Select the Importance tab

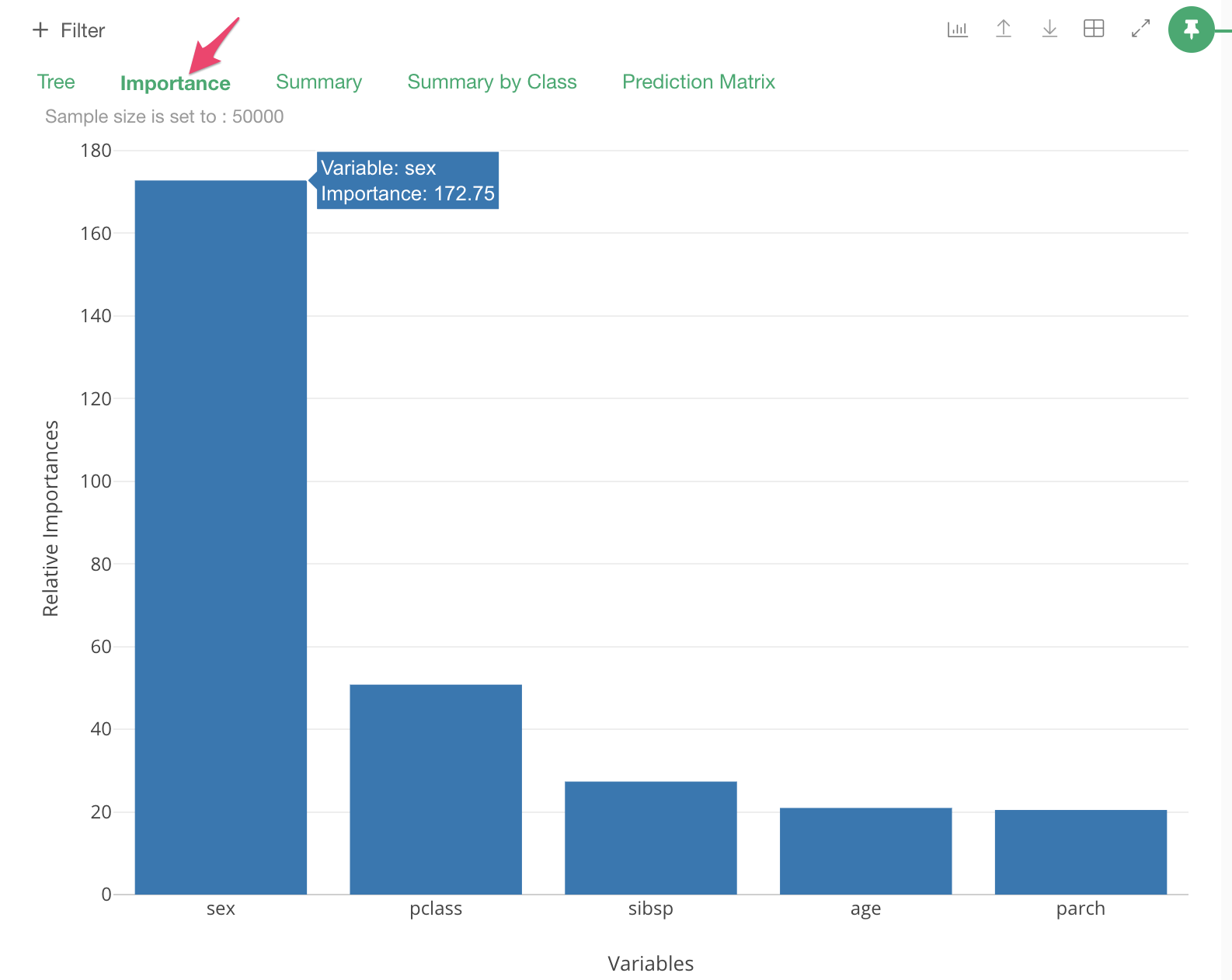pyautogui.click(x=175, y=84)
